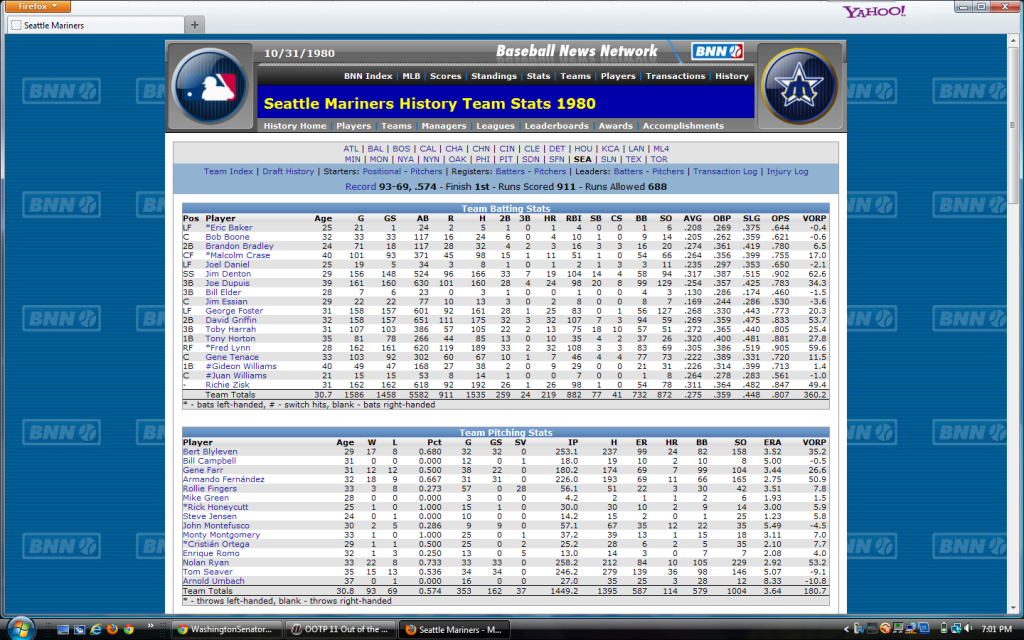1024x640 pixels.
Task: Open the MLB navigation link
Action: coord(411,76)
